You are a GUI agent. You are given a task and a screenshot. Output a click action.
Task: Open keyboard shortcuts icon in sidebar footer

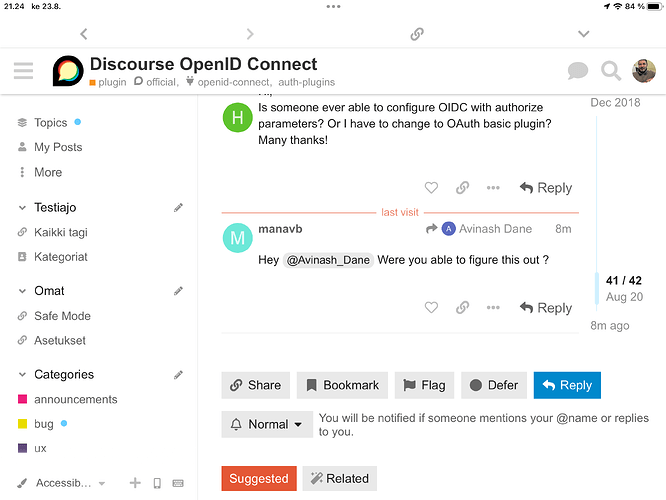178,483
